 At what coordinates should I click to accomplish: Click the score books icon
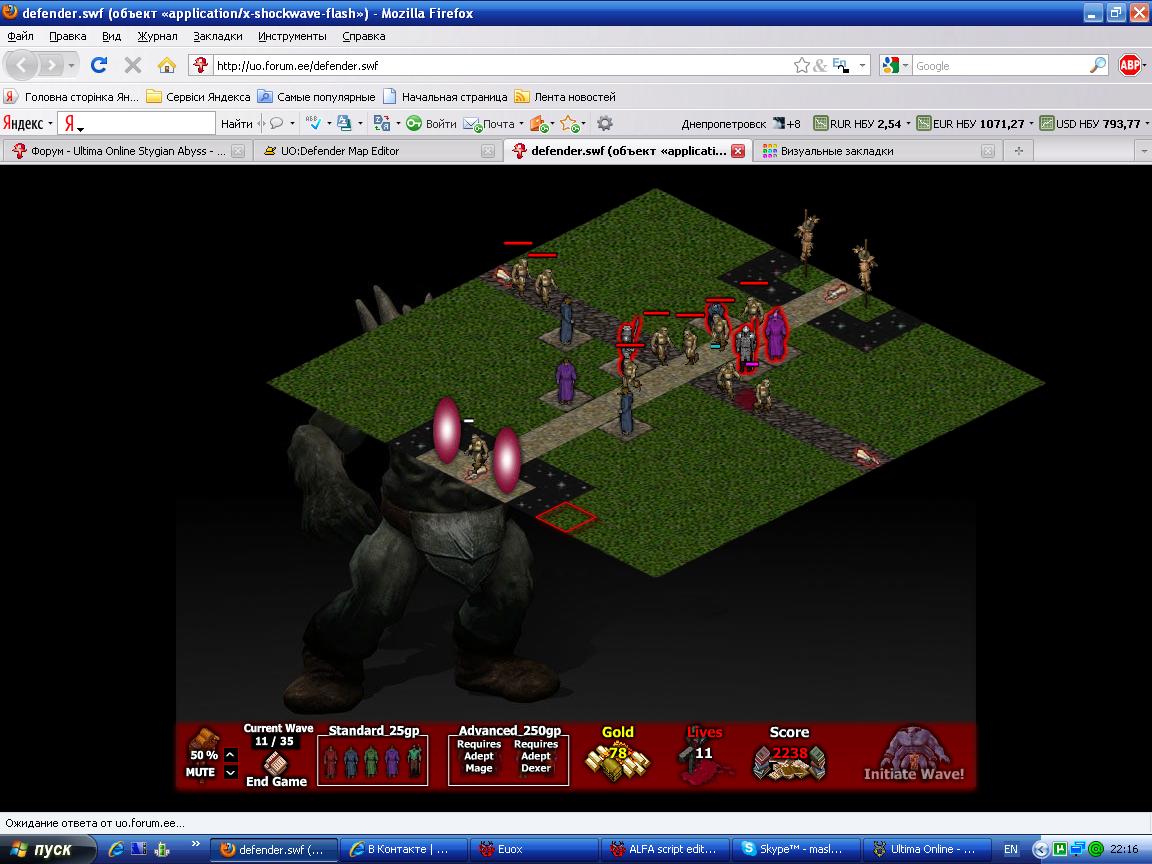pyautogui.click(x=790, y=763)
